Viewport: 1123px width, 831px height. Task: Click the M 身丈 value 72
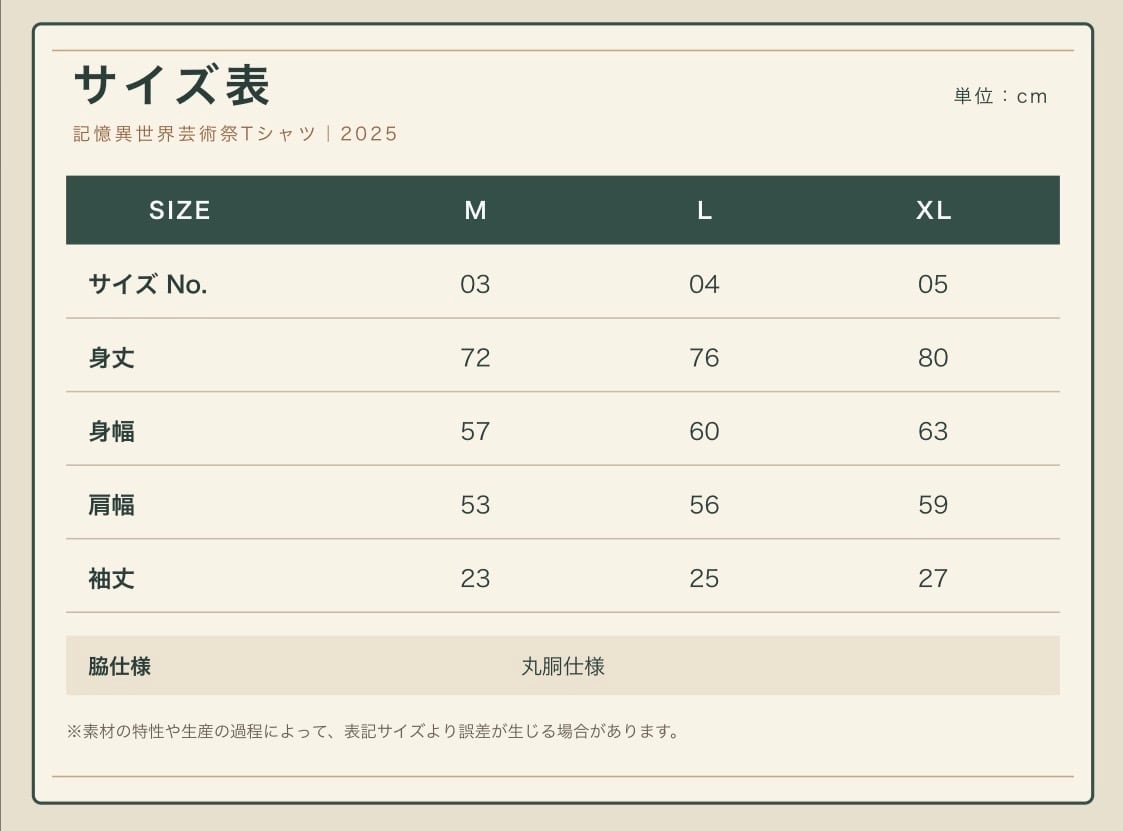(x=476, y=357)
